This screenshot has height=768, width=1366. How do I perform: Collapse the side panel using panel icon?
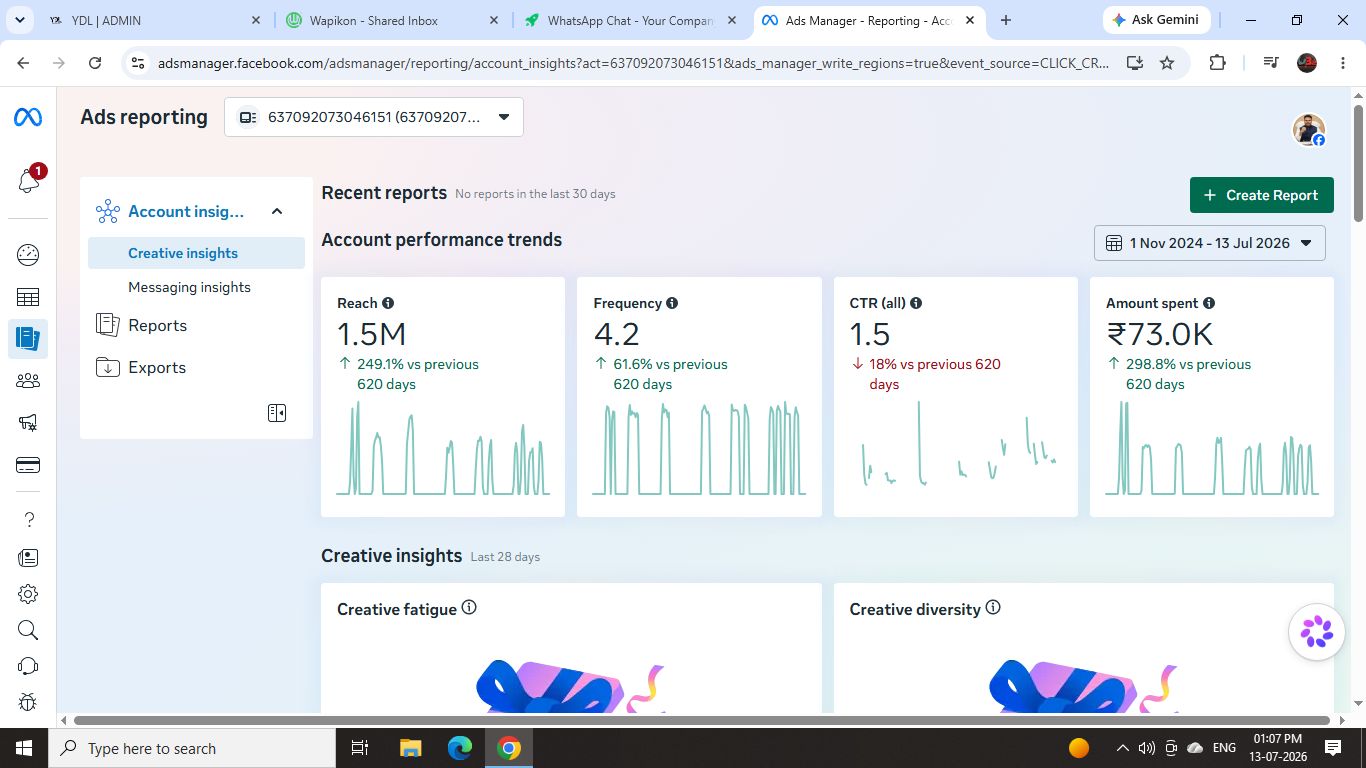pos(277,413)
